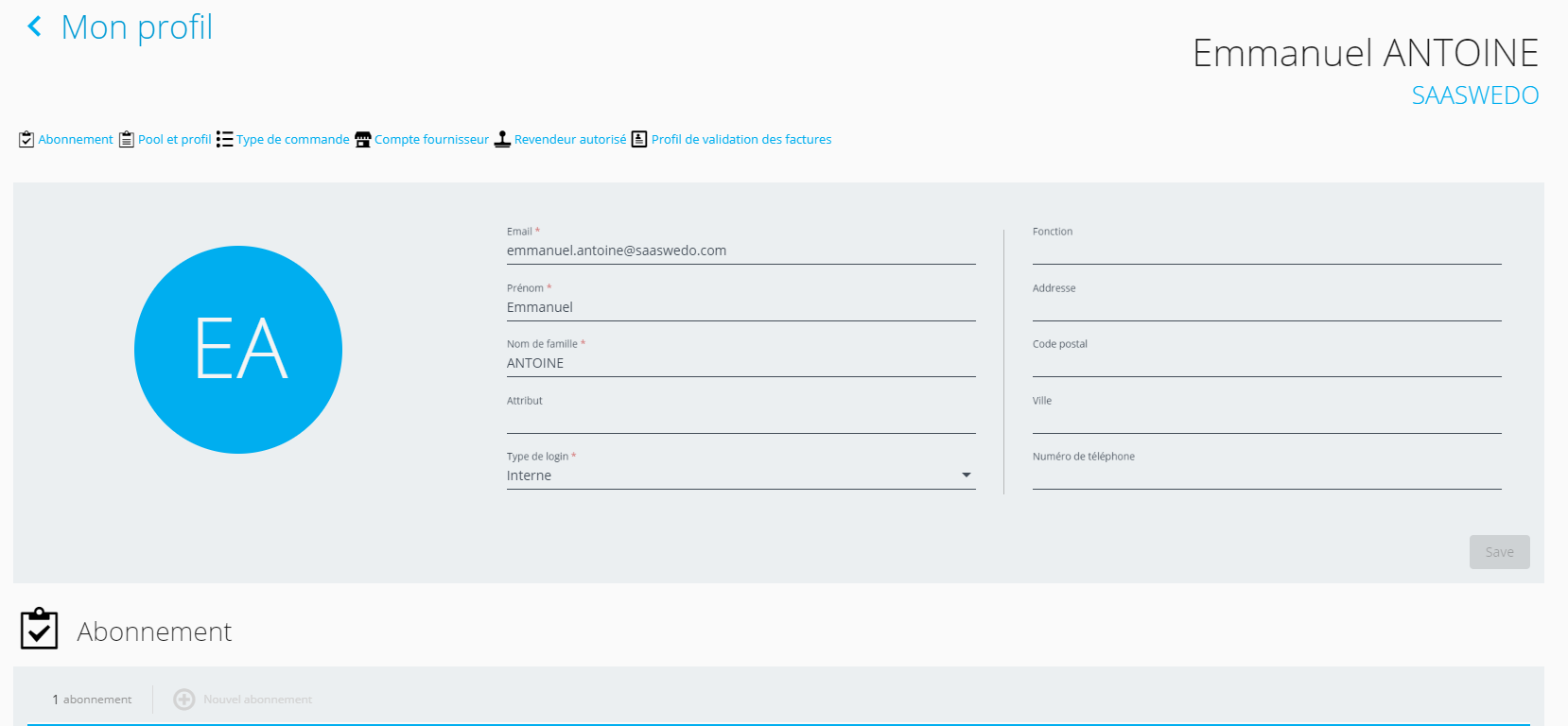
Task: Open the Abonnement navigation link
Action: [x=76, y=139]
